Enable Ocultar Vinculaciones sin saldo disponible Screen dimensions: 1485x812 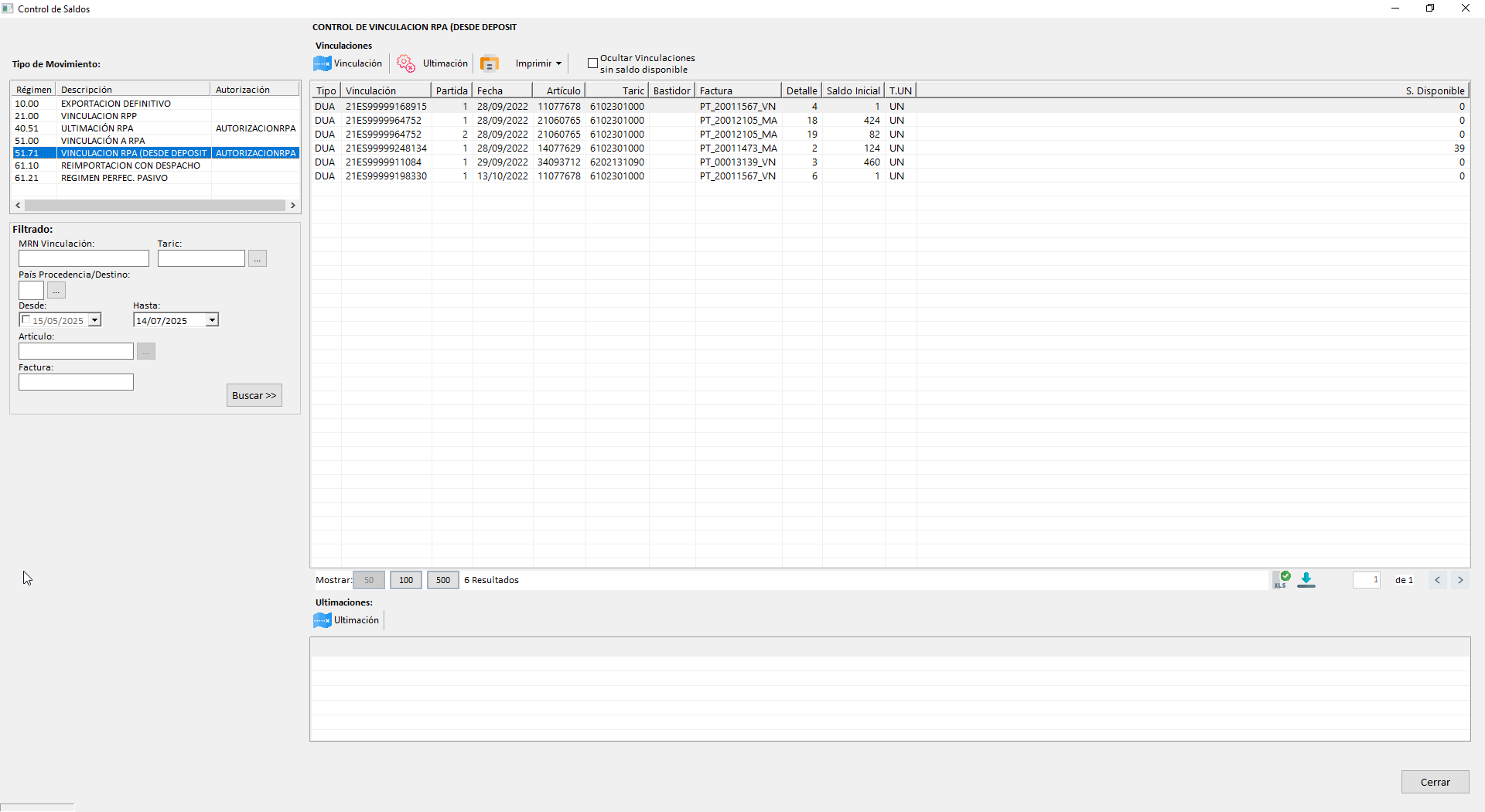tap(592, 63)
